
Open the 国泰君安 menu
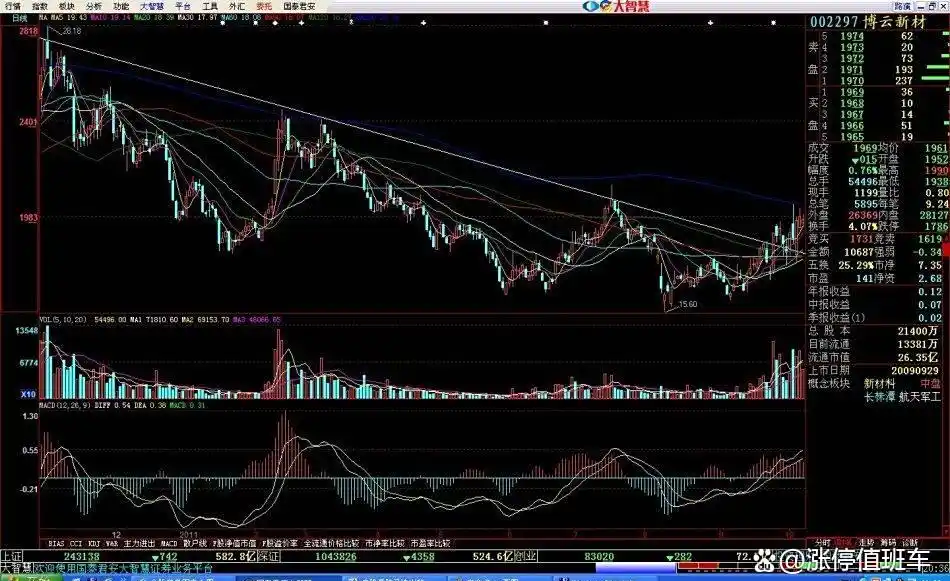point(299,6)
